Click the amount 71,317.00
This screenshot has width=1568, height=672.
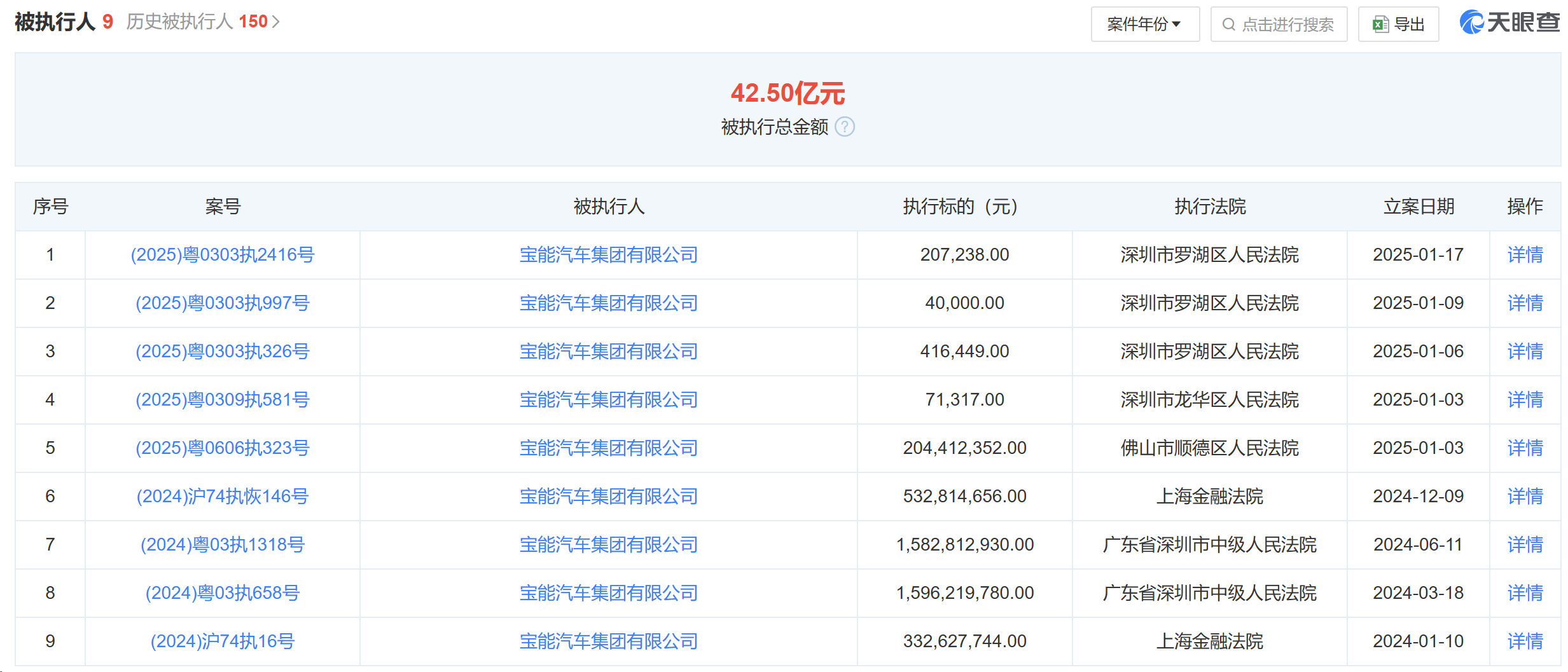(965, 400)
